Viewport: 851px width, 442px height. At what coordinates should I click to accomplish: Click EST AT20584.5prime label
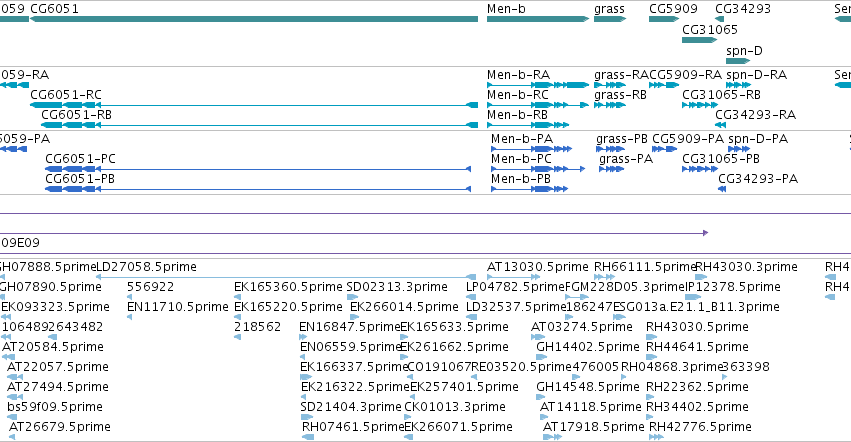pyautogui.click(x=53, y=346)
